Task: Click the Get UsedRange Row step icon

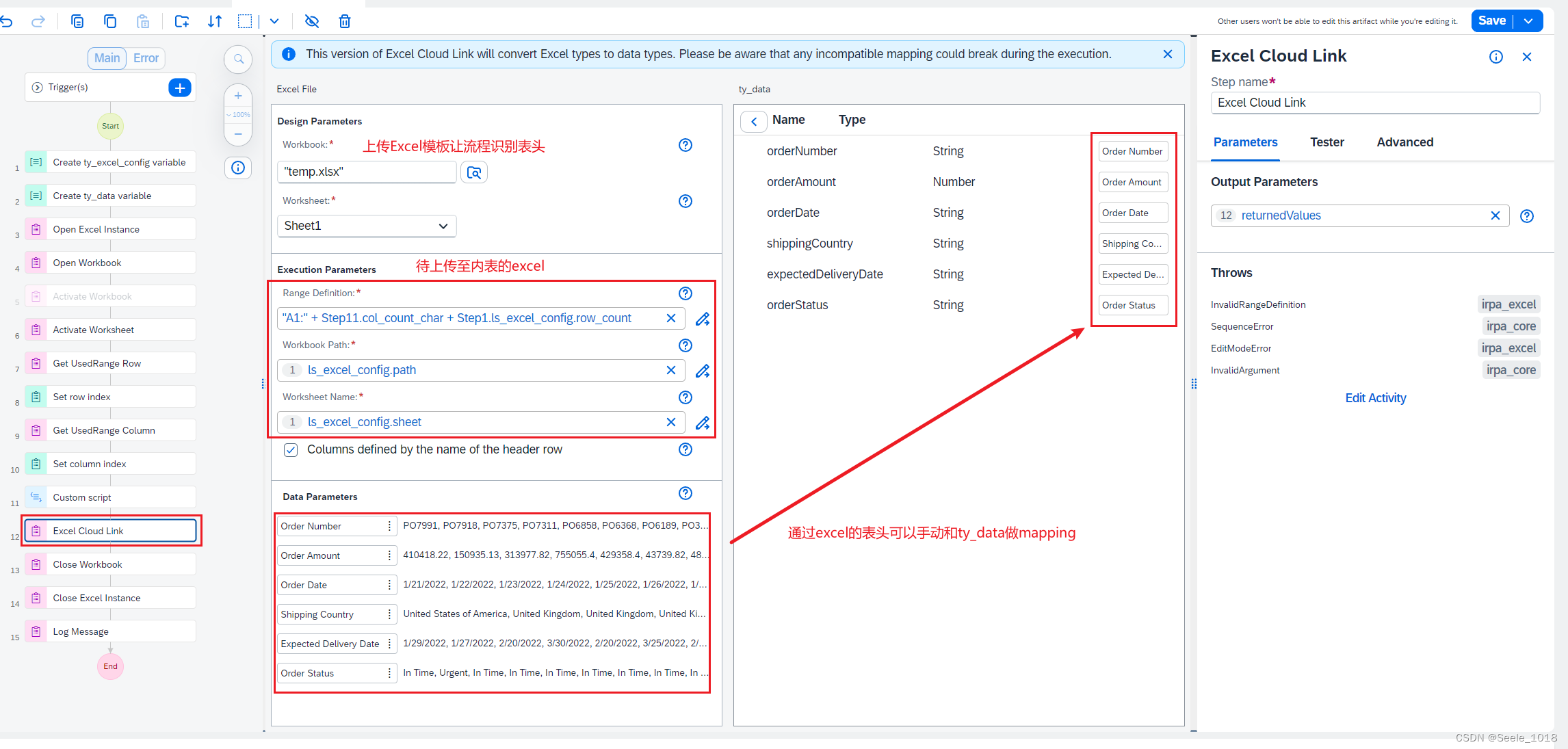Action: click(x=37, y=363)
